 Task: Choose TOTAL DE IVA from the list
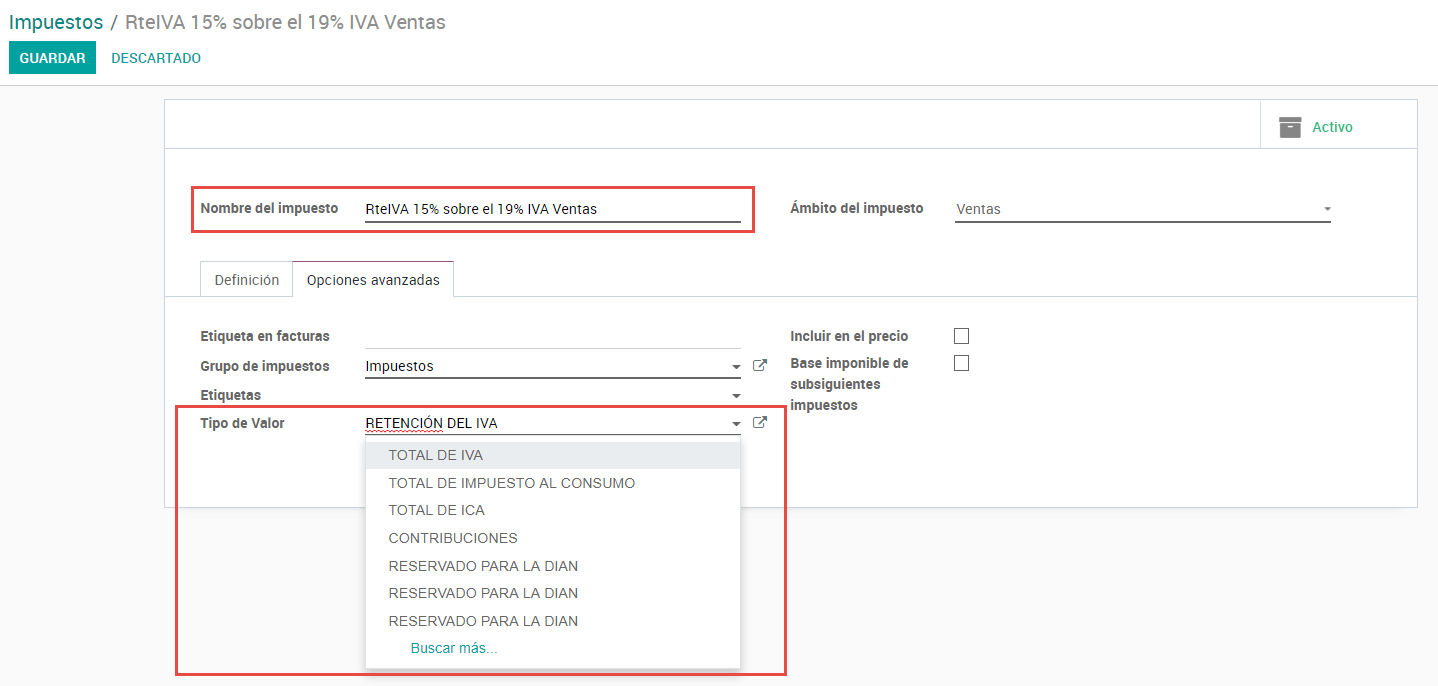tap(435, 455)
